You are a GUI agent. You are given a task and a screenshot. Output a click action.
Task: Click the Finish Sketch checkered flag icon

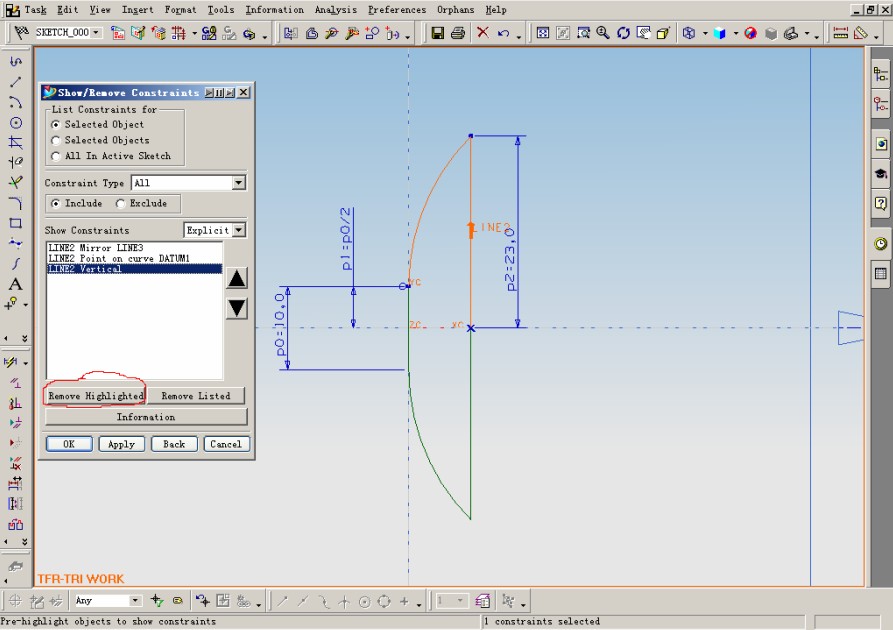pyautogui.click(x=20, y=33)
